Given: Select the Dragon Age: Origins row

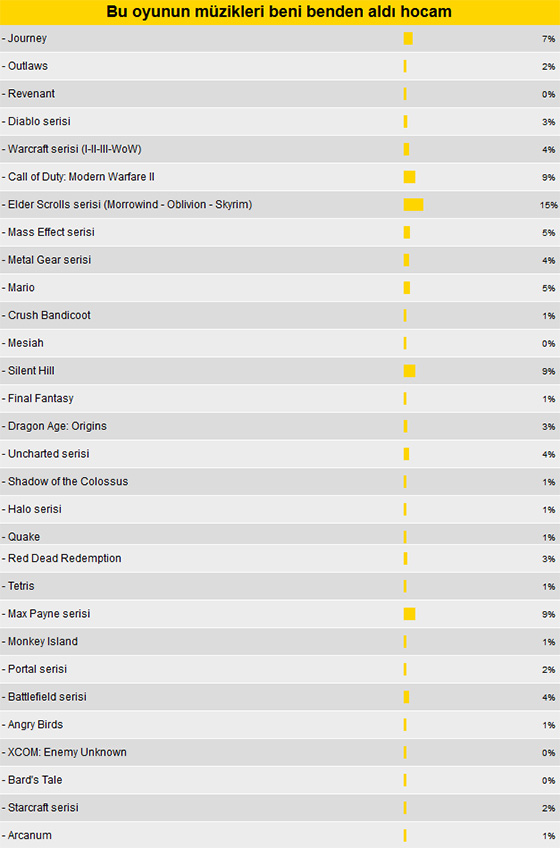Looking at the screenshot, I should coord(280,426).
